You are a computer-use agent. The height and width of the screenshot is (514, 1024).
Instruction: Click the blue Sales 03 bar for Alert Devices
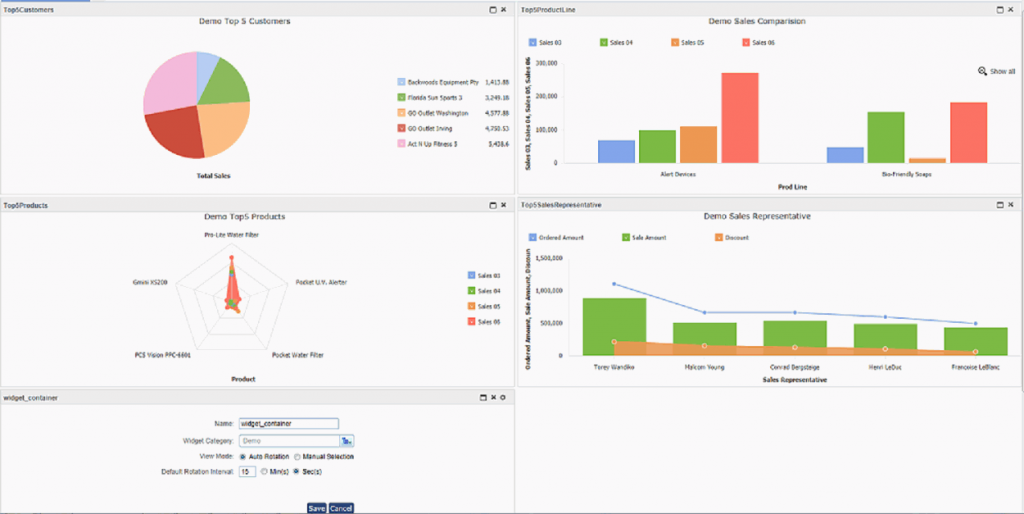click(616, 152)
